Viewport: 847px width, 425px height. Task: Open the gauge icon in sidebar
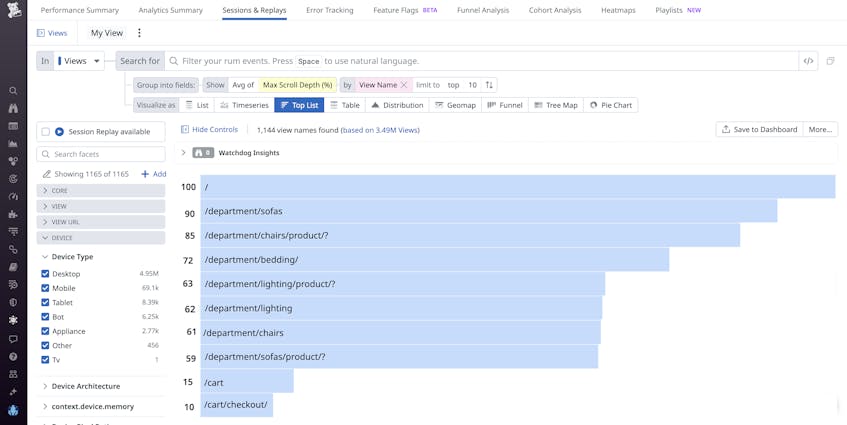13,197
